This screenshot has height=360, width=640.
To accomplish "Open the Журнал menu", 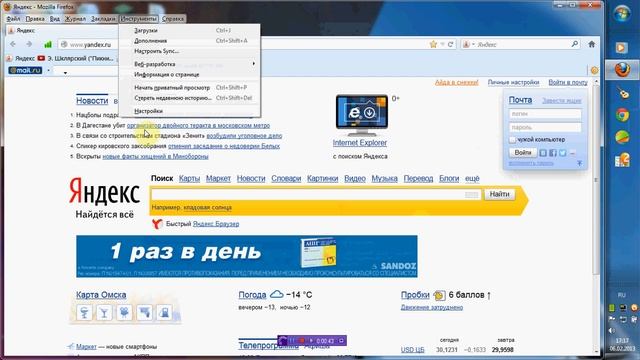I will click(76, 19).
